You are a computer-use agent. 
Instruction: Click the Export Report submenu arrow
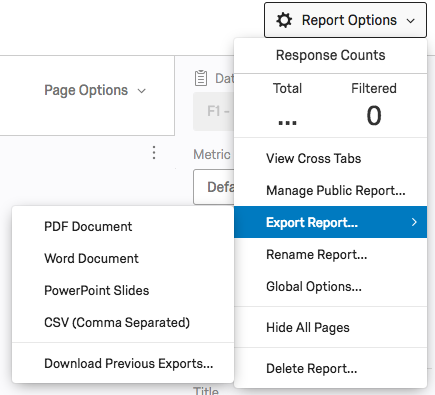click(414, 222)
